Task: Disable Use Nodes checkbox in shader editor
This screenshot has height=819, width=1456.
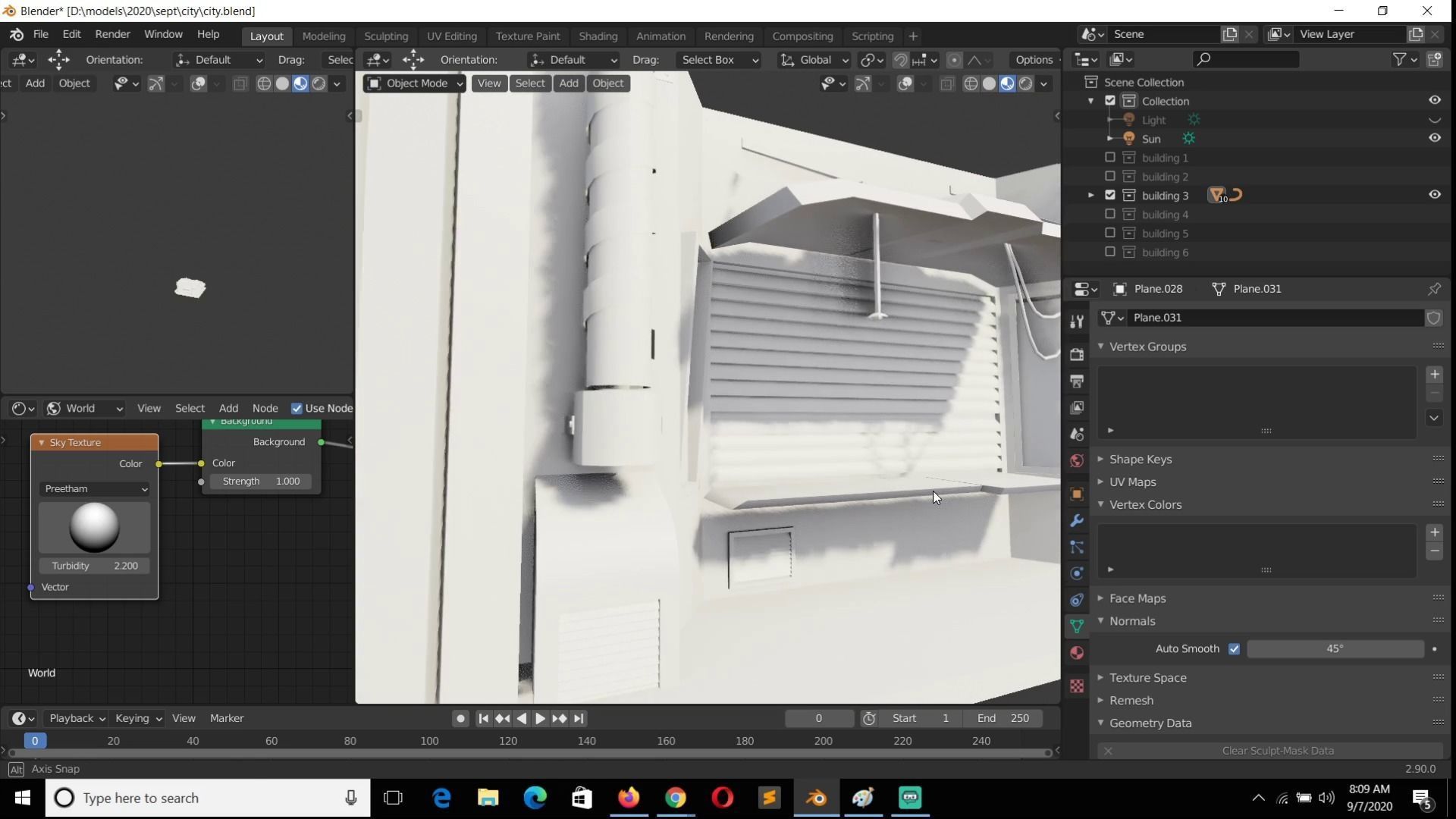Action: tap(297, 409)
